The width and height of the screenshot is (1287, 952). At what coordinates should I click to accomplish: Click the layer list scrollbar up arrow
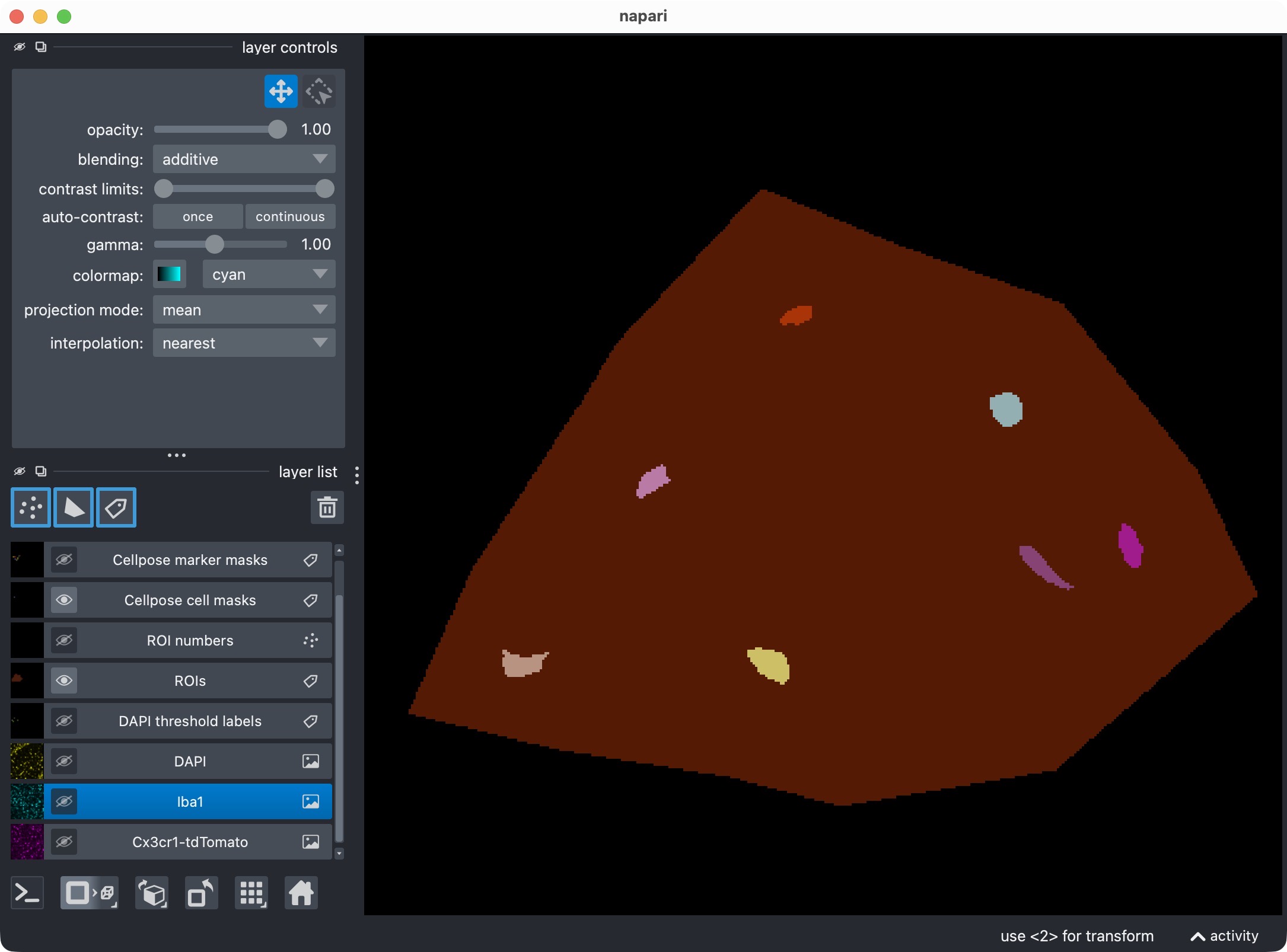pyautogui.click(x=339, y=551)
